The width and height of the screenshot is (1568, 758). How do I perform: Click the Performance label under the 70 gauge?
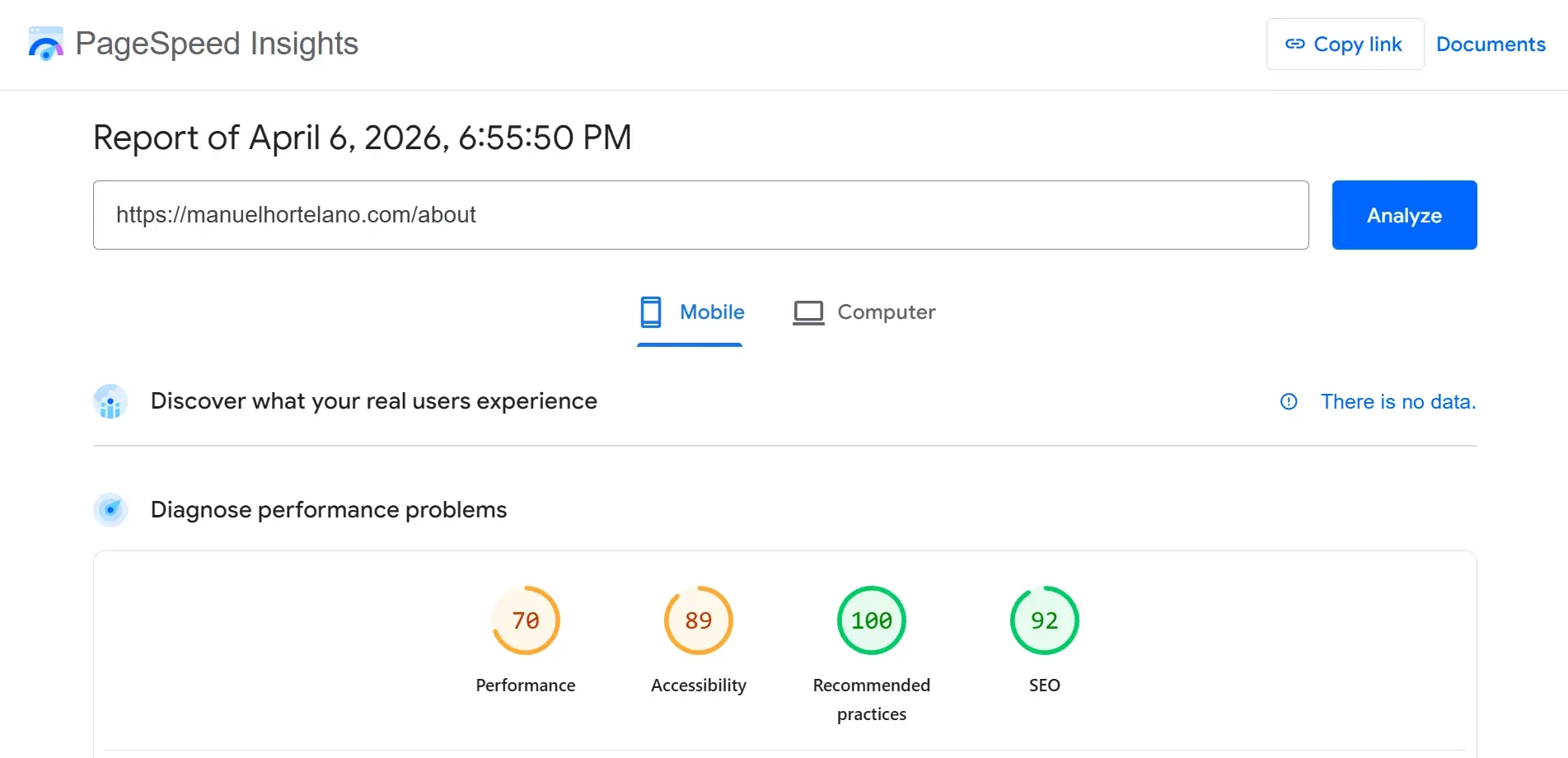point(525,685)
